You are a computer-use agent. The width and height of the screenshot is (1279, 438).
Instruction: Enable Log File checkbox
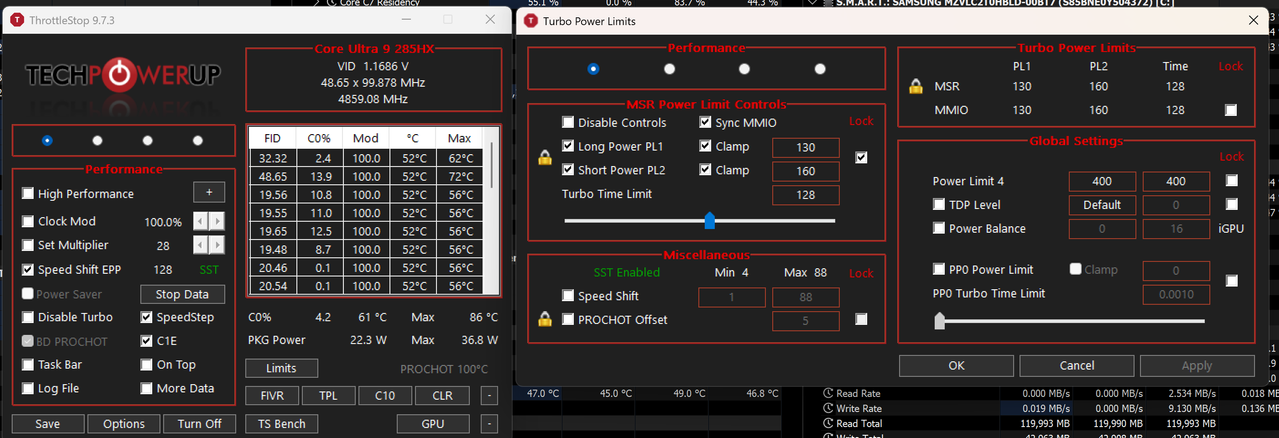(x=28, y=388)
